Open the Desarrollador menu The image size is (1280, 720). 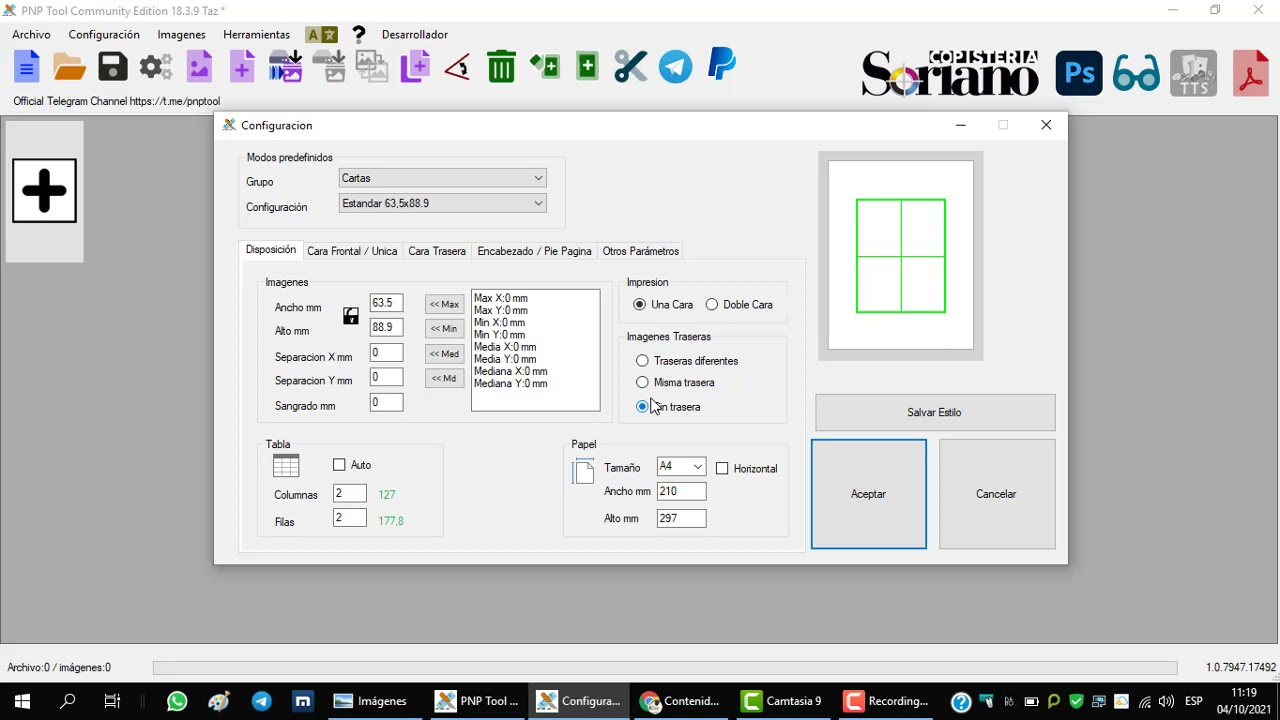click(x=414, y=34)
